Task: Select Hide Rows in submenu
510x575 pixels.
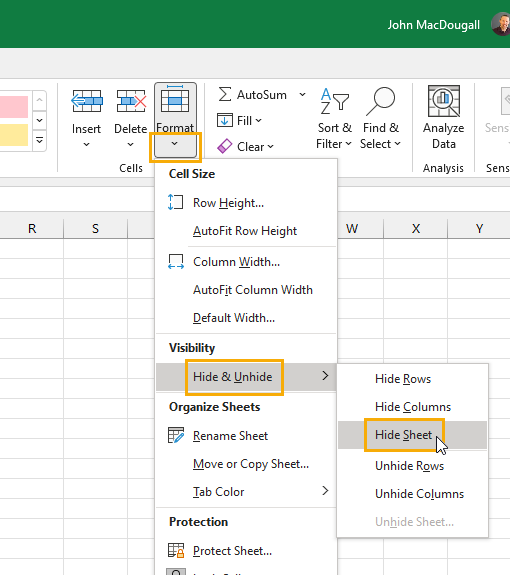Action: [x=412, y=379]
